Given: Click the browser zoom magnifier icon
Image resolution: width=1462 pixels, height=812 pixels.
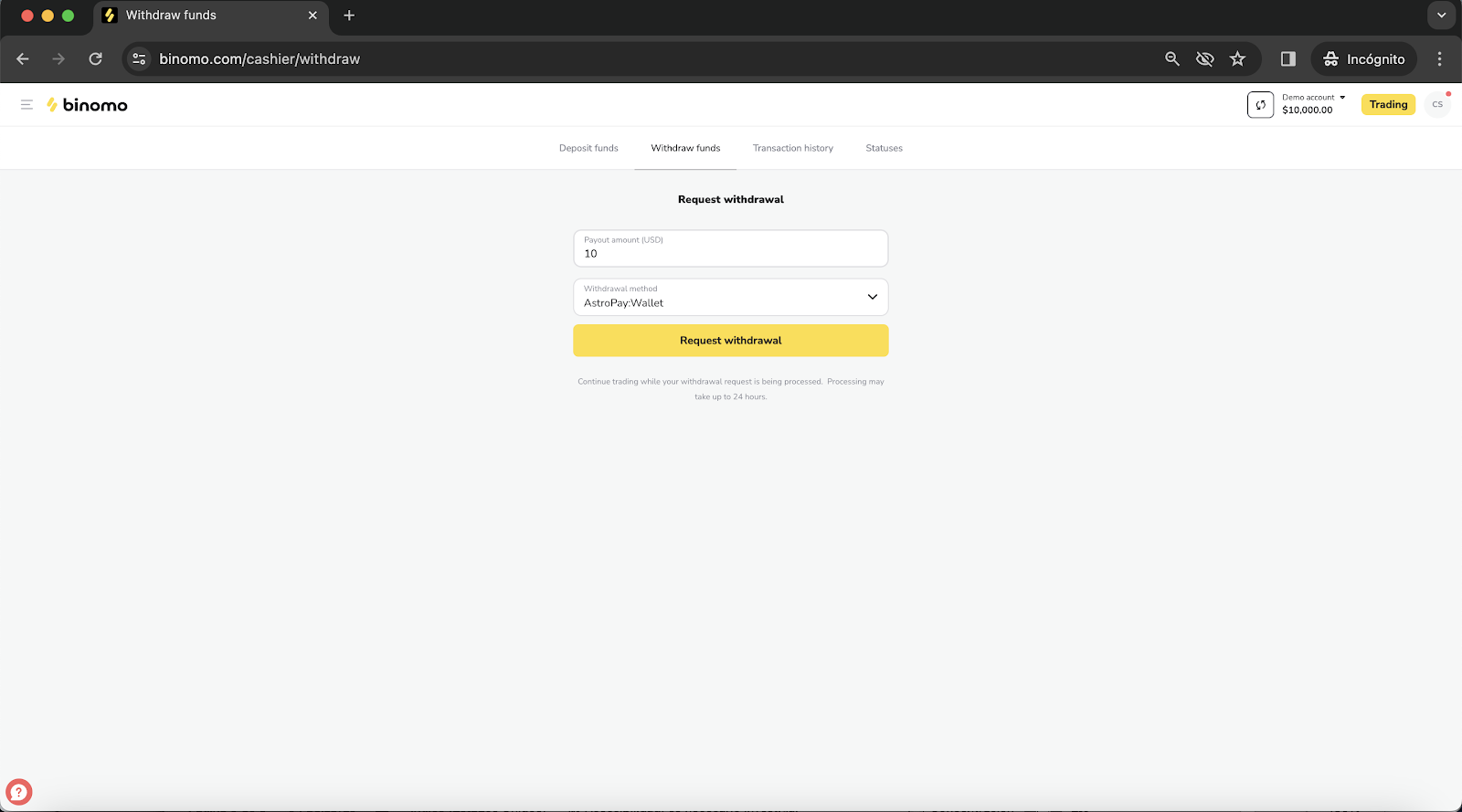Looking at the screenshot, I should coord(1172,59).
